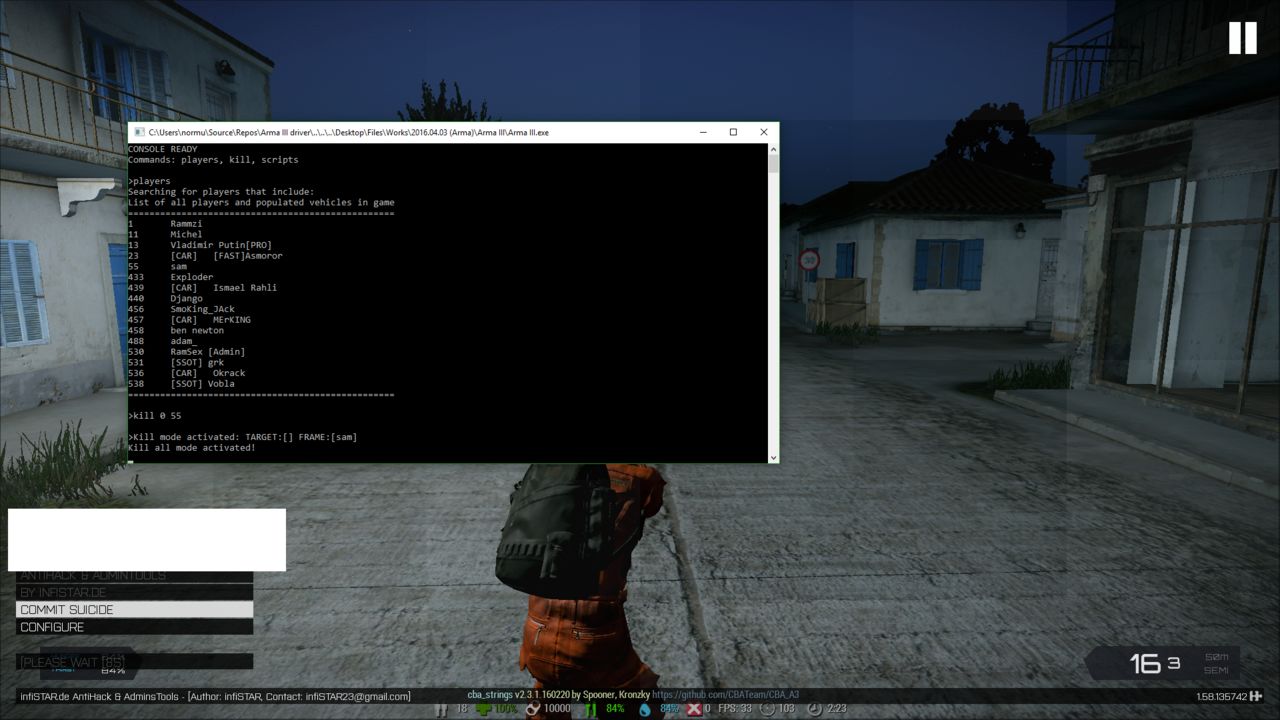This screenshot has height=720, width=1280.
Task: Click the green bars icon beside 84%
Action: pyautogui.click(x=590, y=709)
